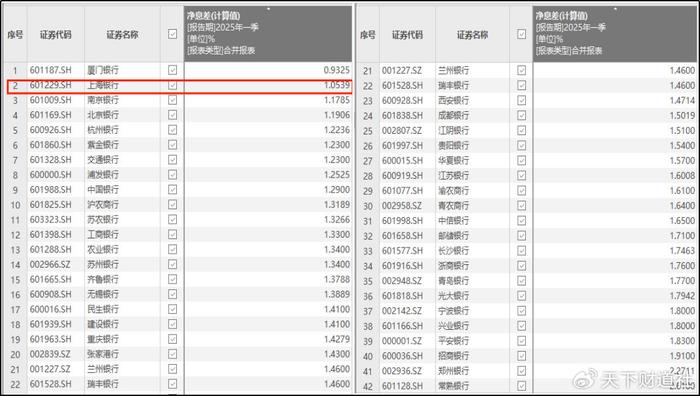This screenshot has width=700, height=396.
Task: Select the bank name 无锡银行
Action: point(103,294)
